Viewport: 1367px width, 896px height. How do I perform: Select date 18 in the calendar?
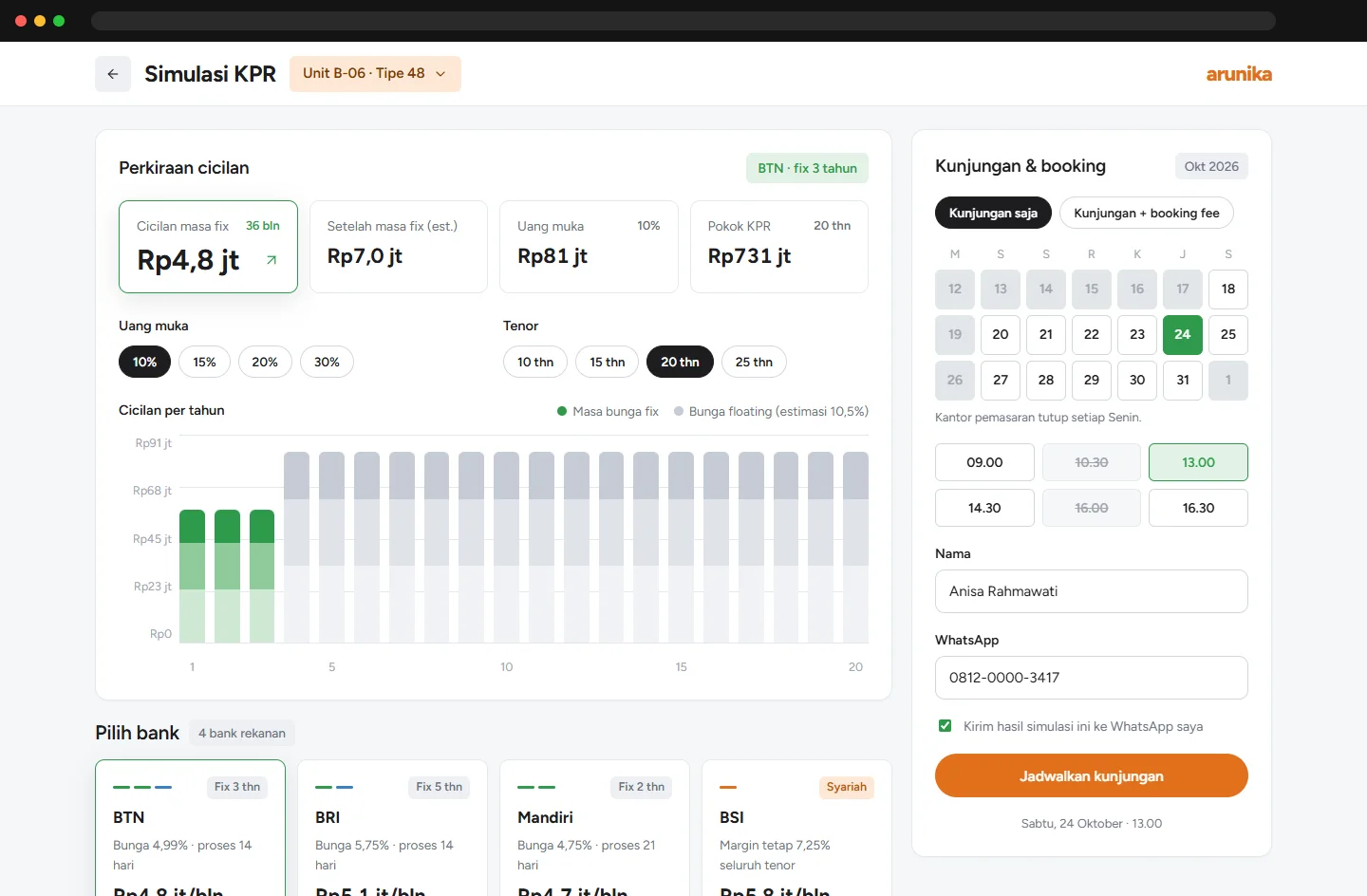(x=1228, y=289)
